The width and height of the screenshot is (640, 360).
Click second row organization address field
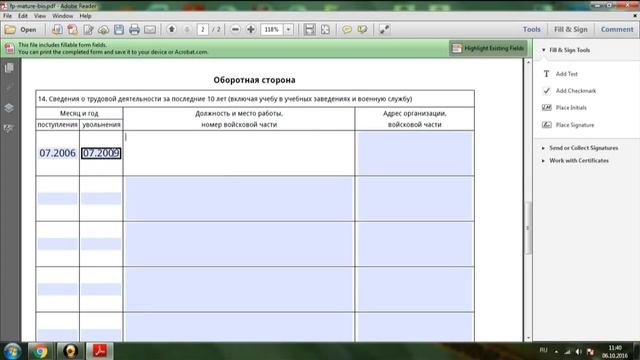tap(415, 199)
